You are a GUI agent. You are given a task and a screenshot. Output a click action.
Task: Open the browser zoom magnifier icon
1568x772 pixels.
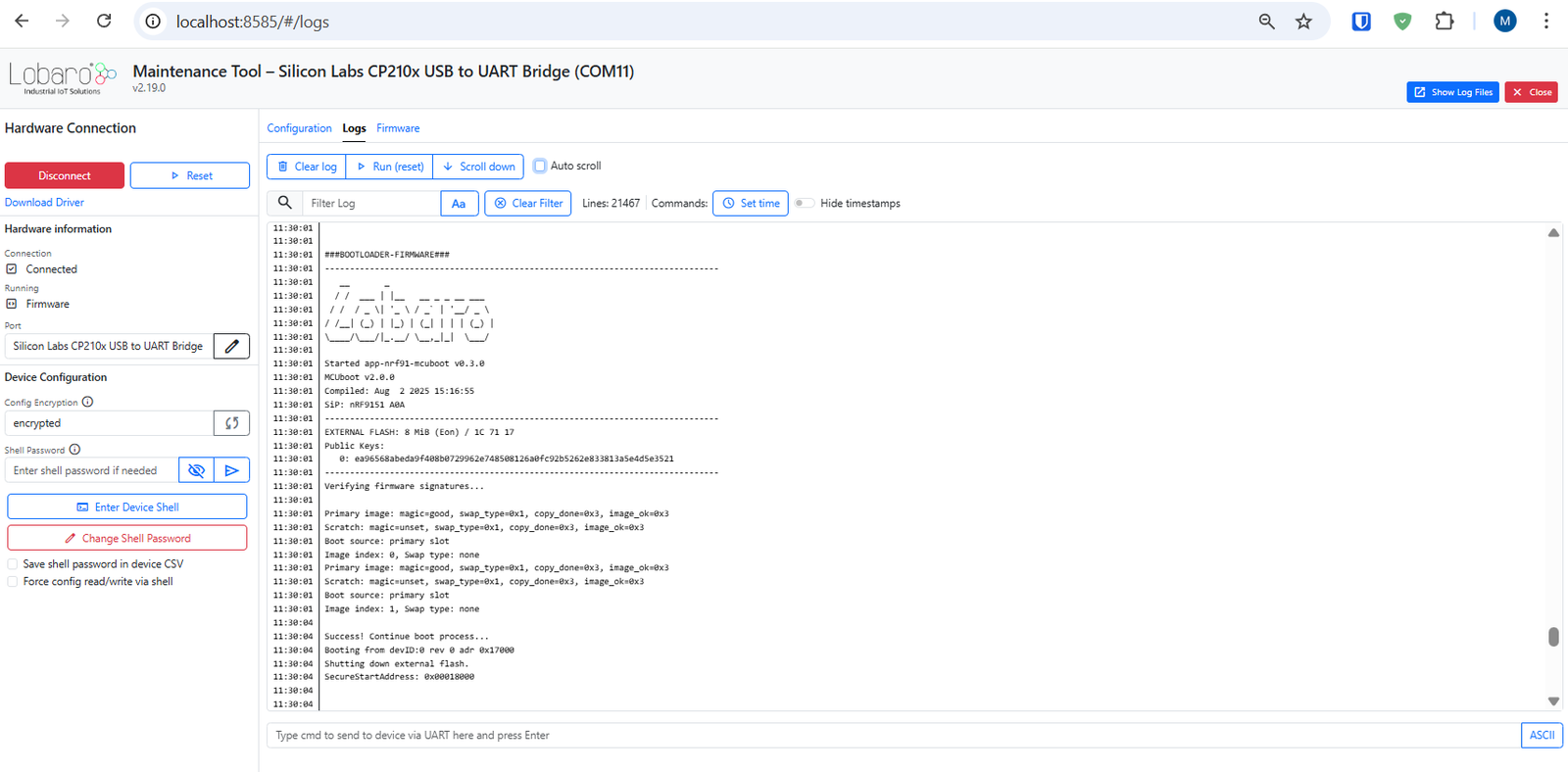click(1266, 22)
